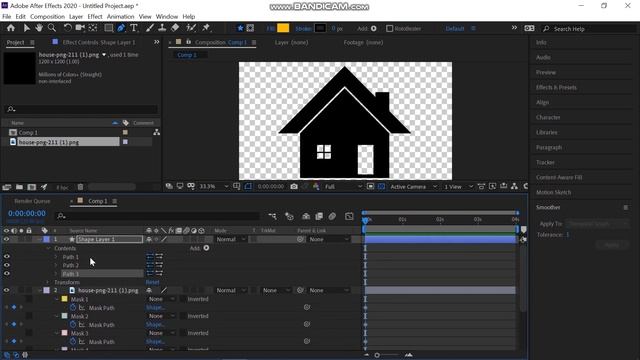Hide Shape Layer 1 with eye icon

click(7, 239)
